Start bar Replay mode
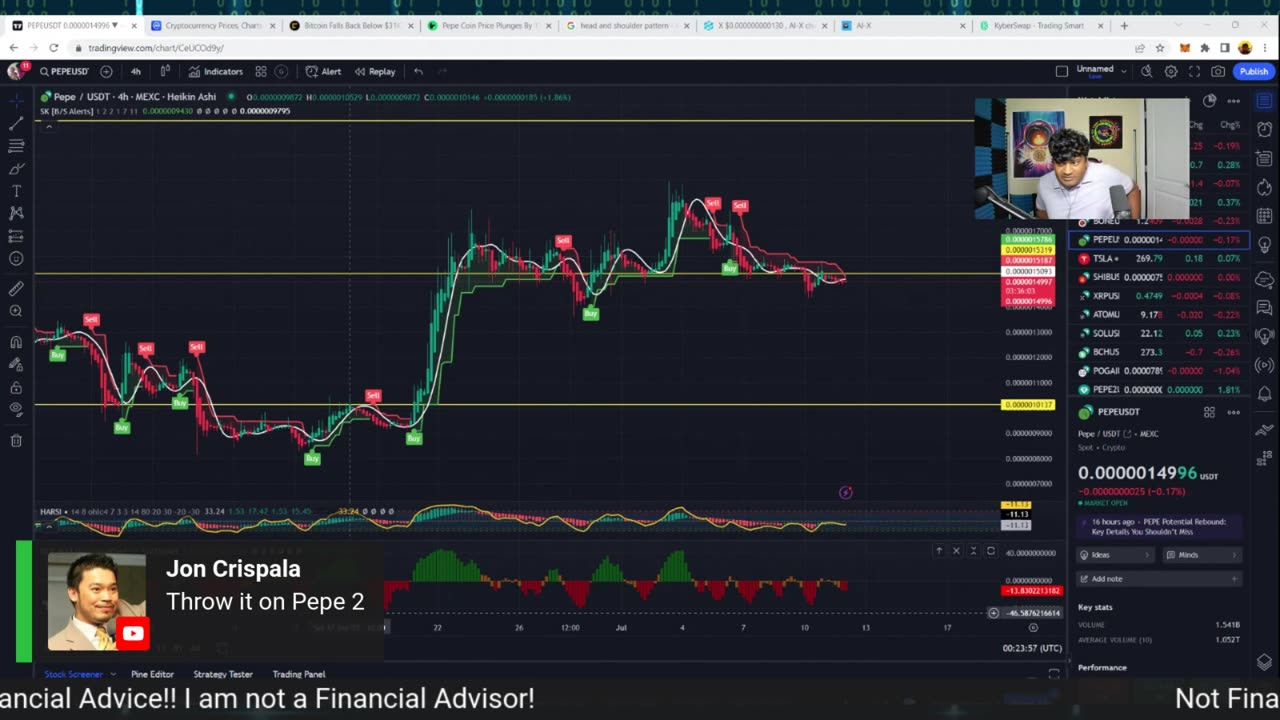The image size is (1280, 720). 375,71
